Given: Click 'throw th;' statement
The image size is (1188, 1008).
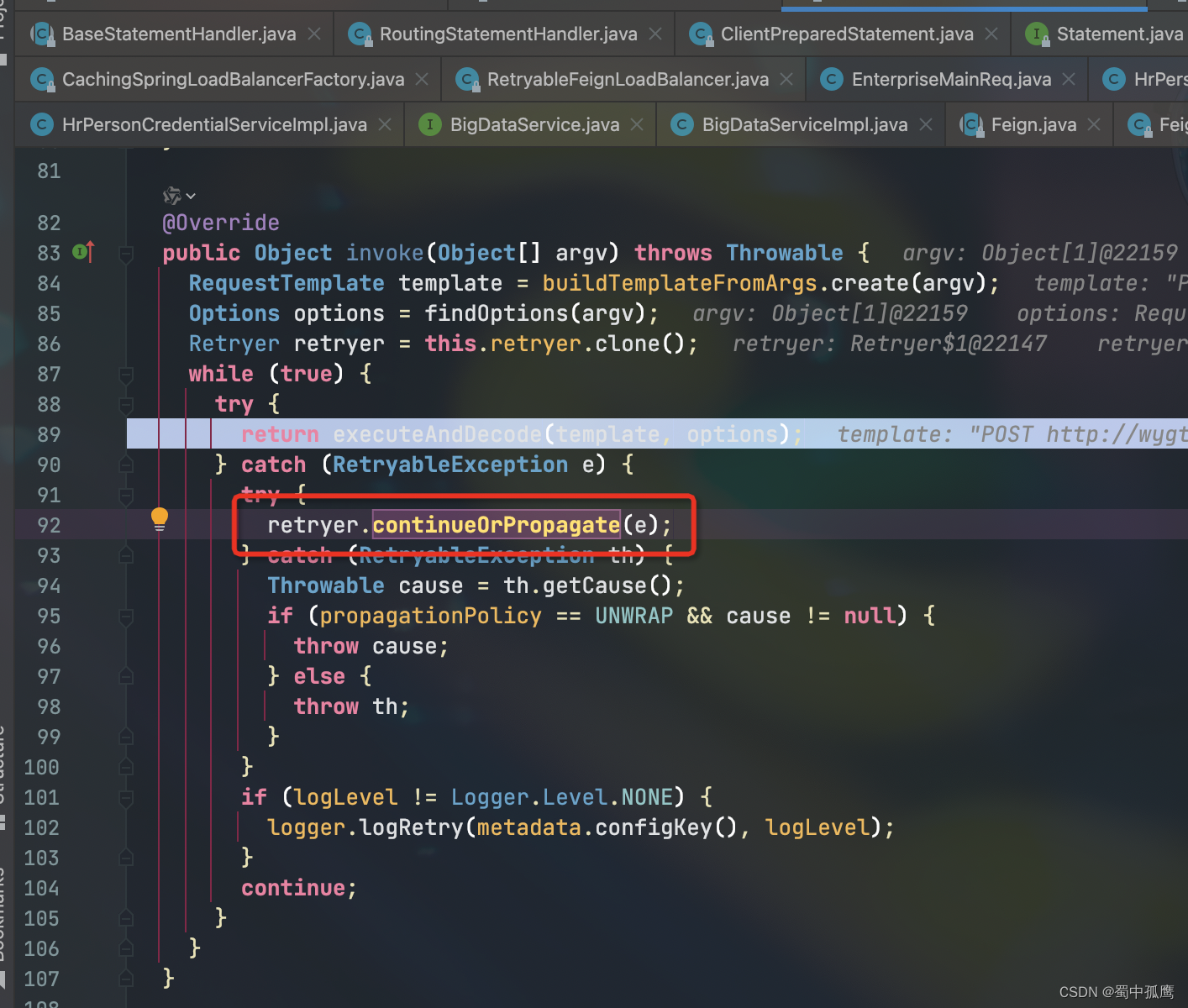Looking at the screenshot, I should [351, 706].
